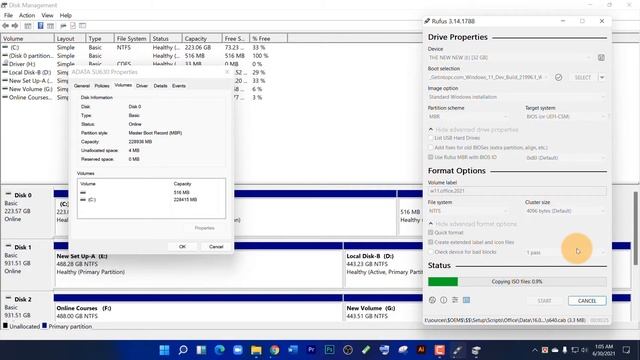640x360 pixels.
Task: Toggle Add fixes for old BIOSes checkbox
Action: pyautogui.click(x=431, y=147)
